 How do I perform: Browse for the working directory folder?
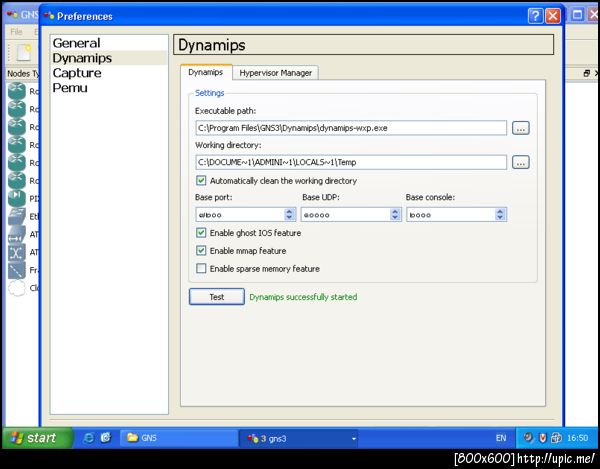click(520, 162)
